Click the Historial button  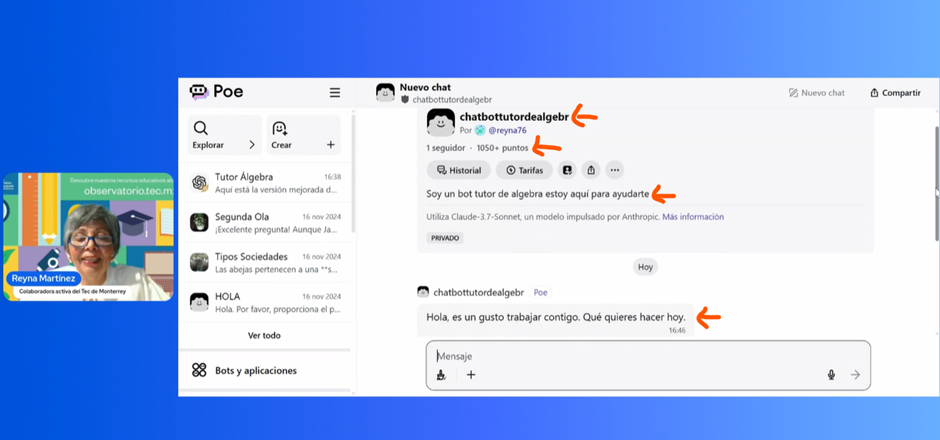click(x=458, y=170)
